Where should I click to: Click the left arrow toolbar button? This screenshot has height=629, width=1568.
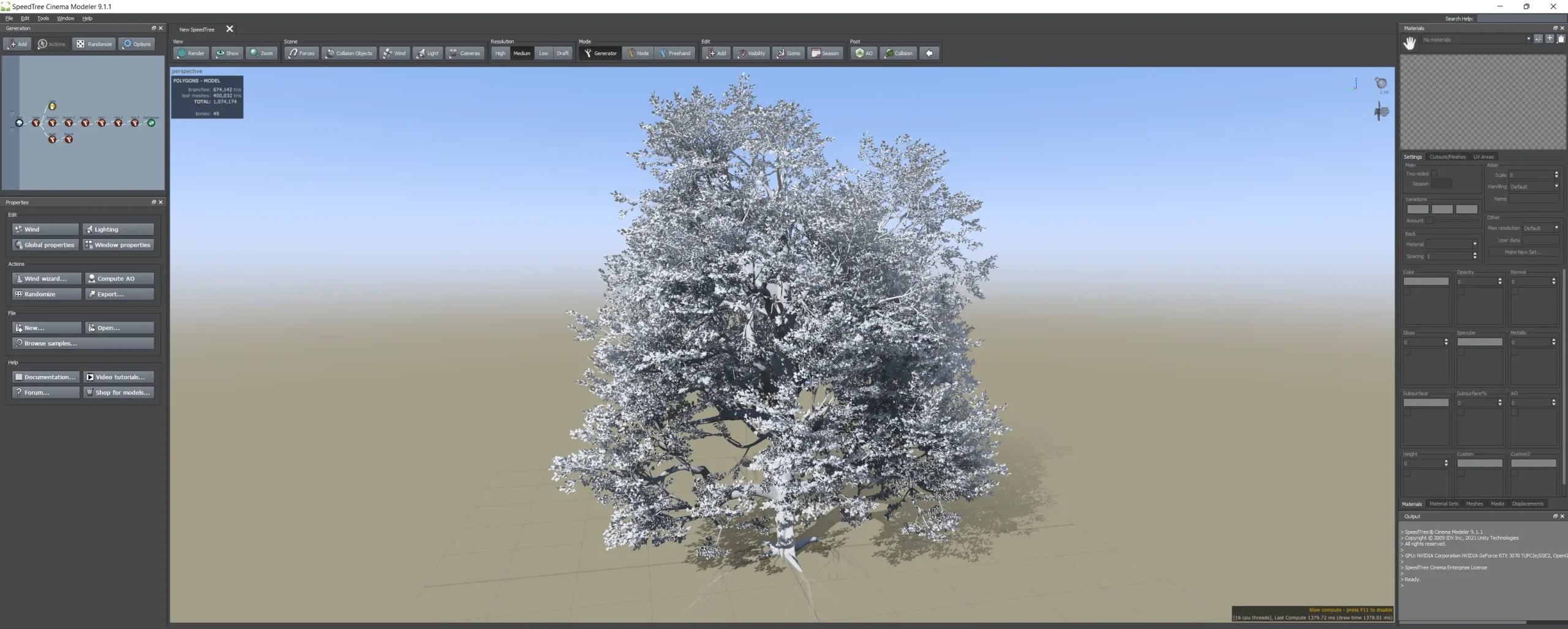(929, 53)
